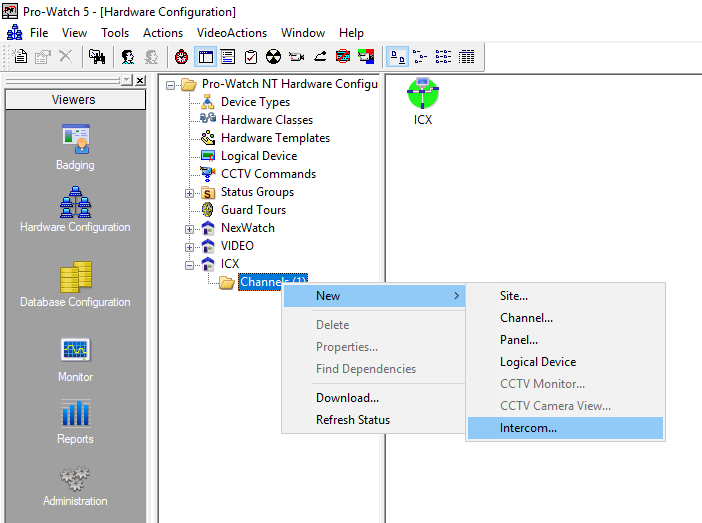Switch to details view mode in toolbar
702x523 pixels.
tap(466, 57)
